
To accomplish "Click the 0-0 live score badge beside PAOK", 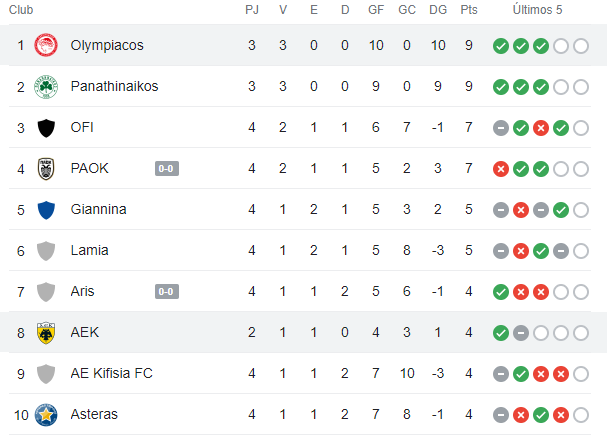I will [167, 169].
